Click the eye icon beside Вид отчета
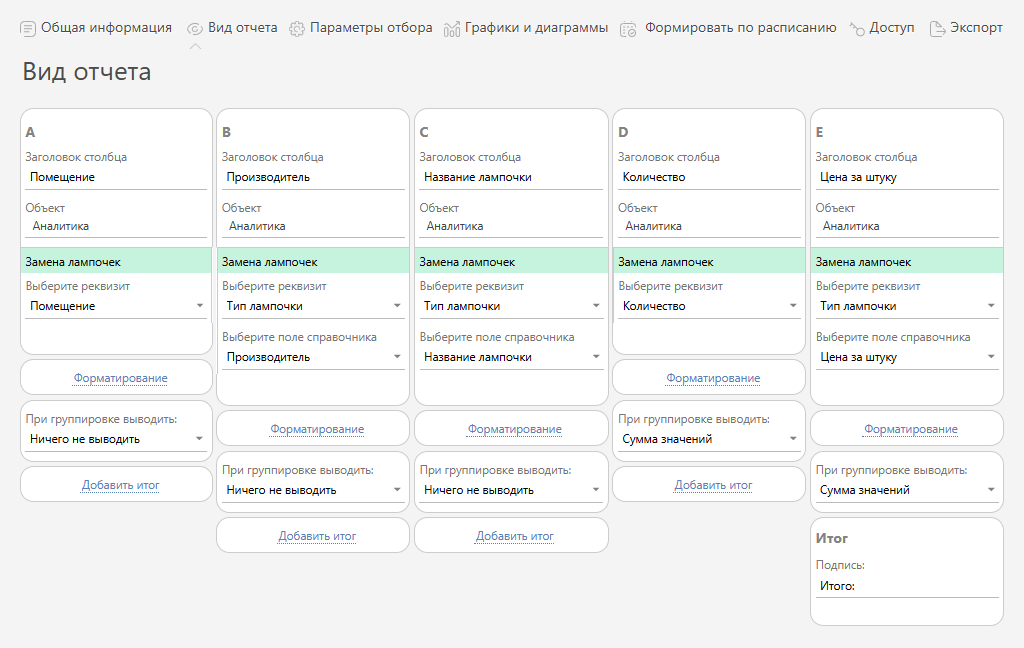 [195, 29]
